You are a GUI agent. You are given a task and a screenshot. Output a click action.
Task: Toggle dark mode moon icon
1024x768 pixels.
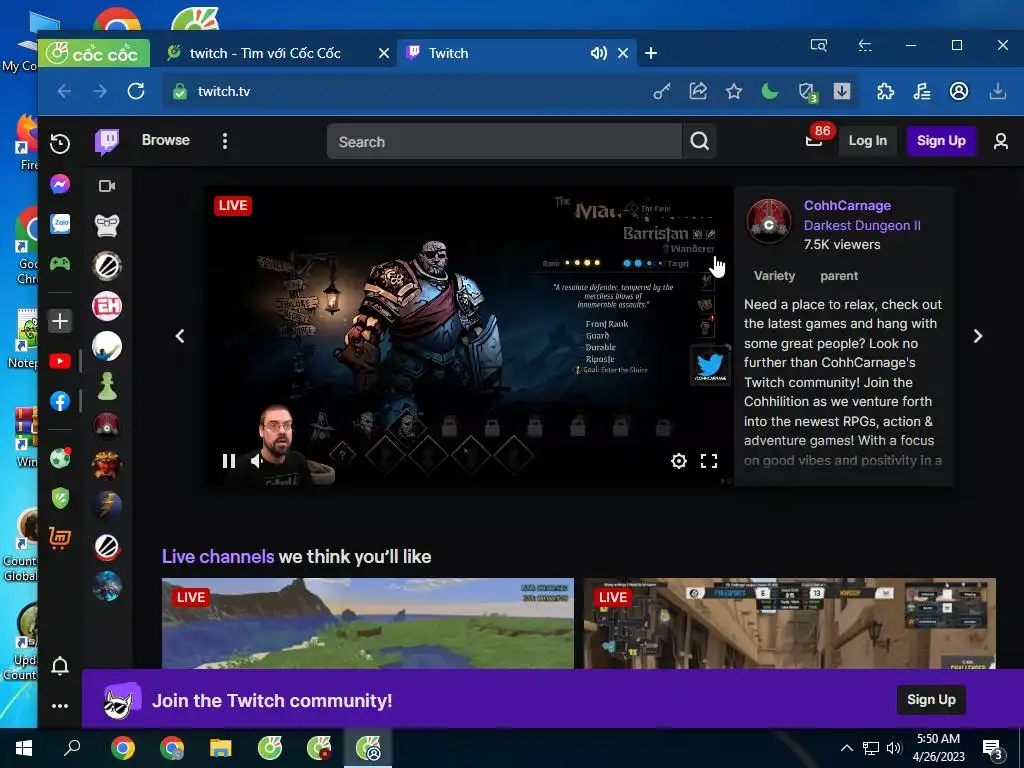pos(769,91)
